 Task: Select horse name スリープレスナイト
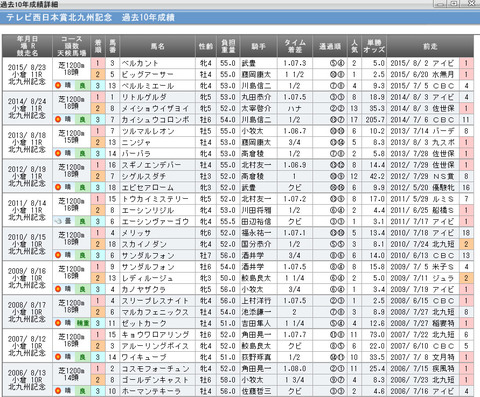pos(155,301)
